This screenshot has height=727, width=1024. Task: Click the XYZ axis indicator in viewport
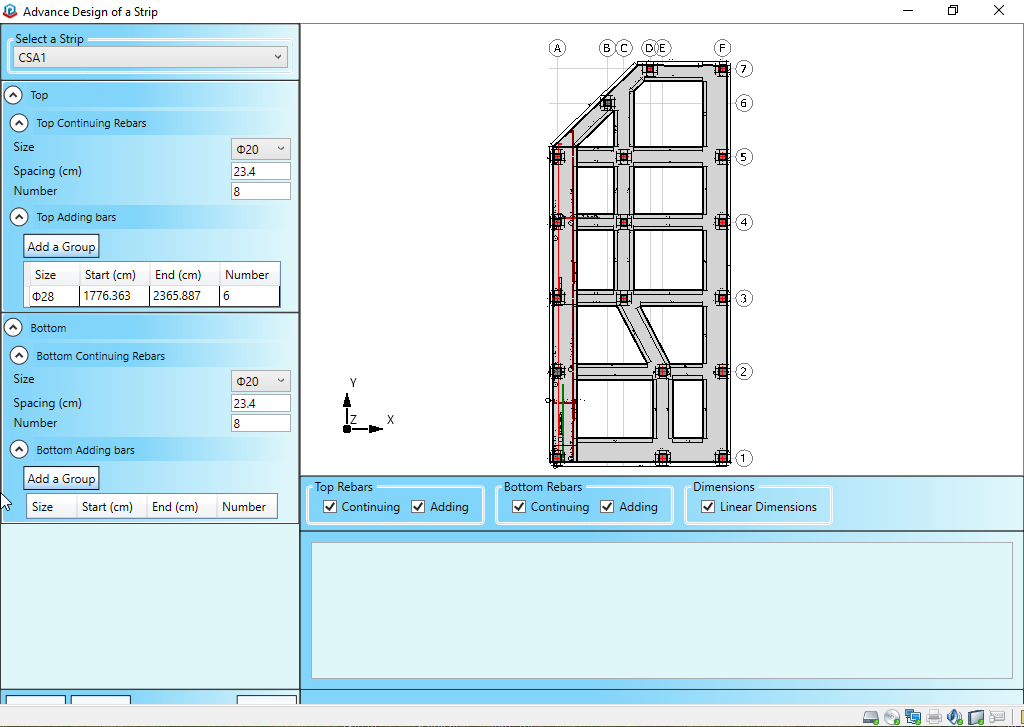click(x=368, y=406)
